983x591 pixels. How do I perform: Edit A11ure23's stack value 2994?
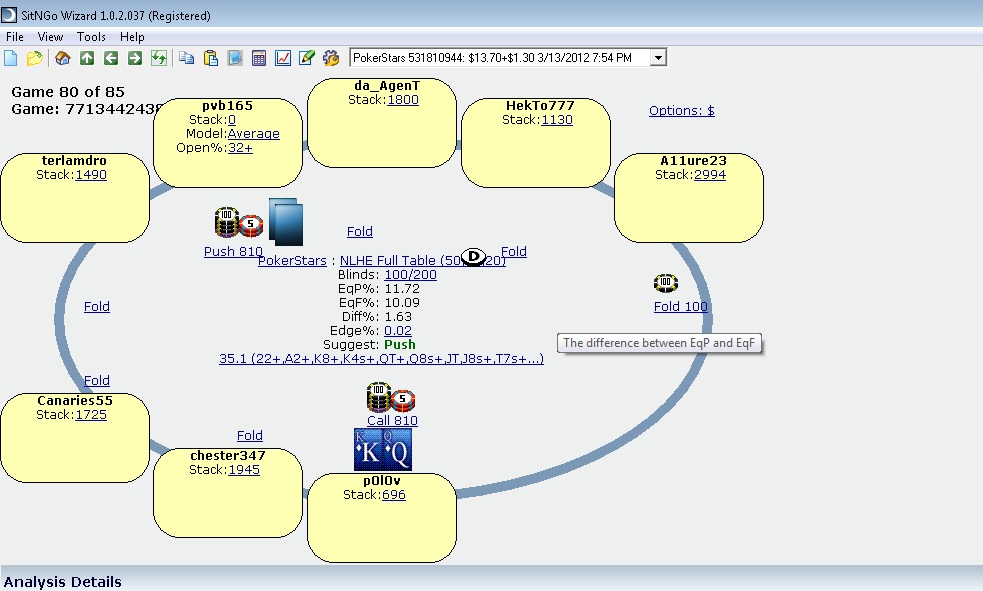pos(710,175)
